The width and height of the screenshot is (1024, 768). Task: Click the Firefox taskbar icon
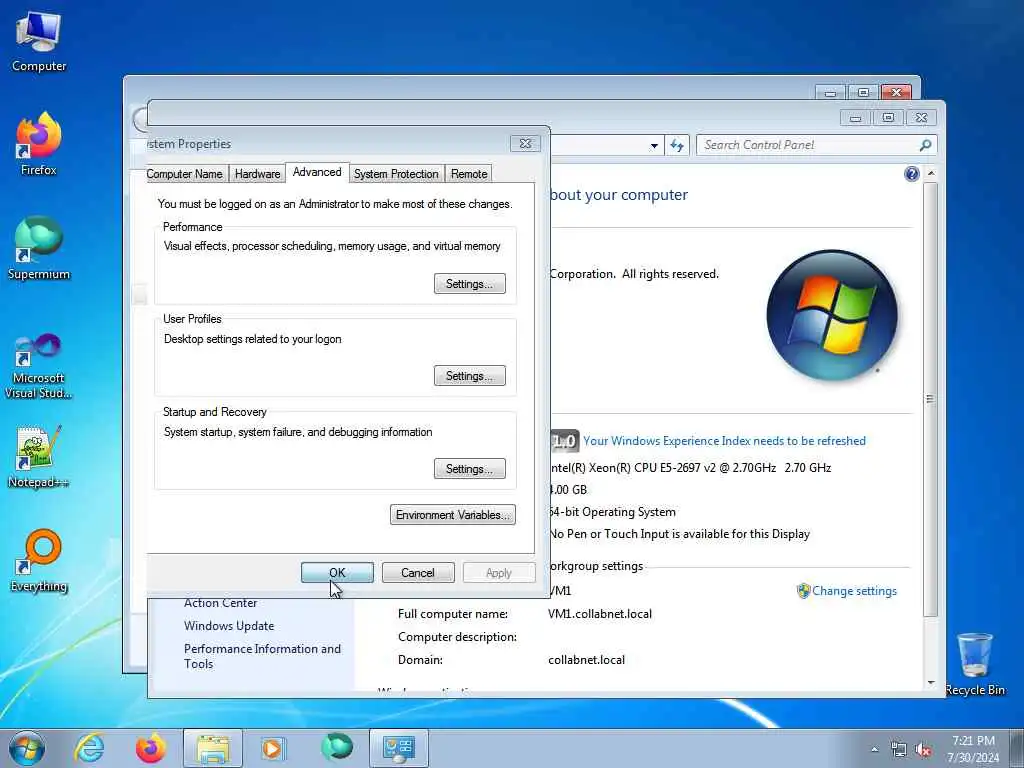[150, 748]
